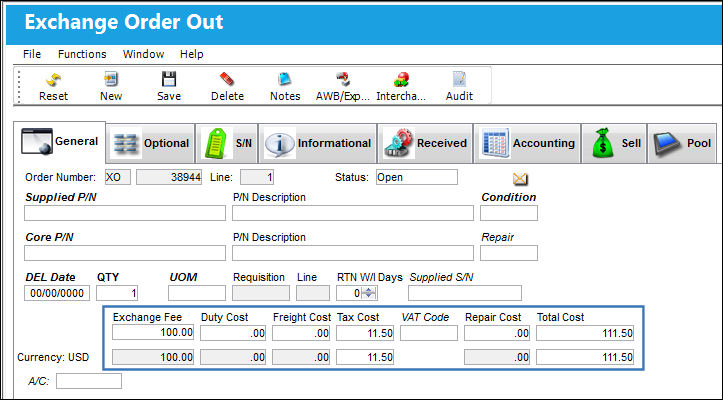Switch to the Pool tab
The width and height of the screenshot is (723, 400).
(682, 143)
